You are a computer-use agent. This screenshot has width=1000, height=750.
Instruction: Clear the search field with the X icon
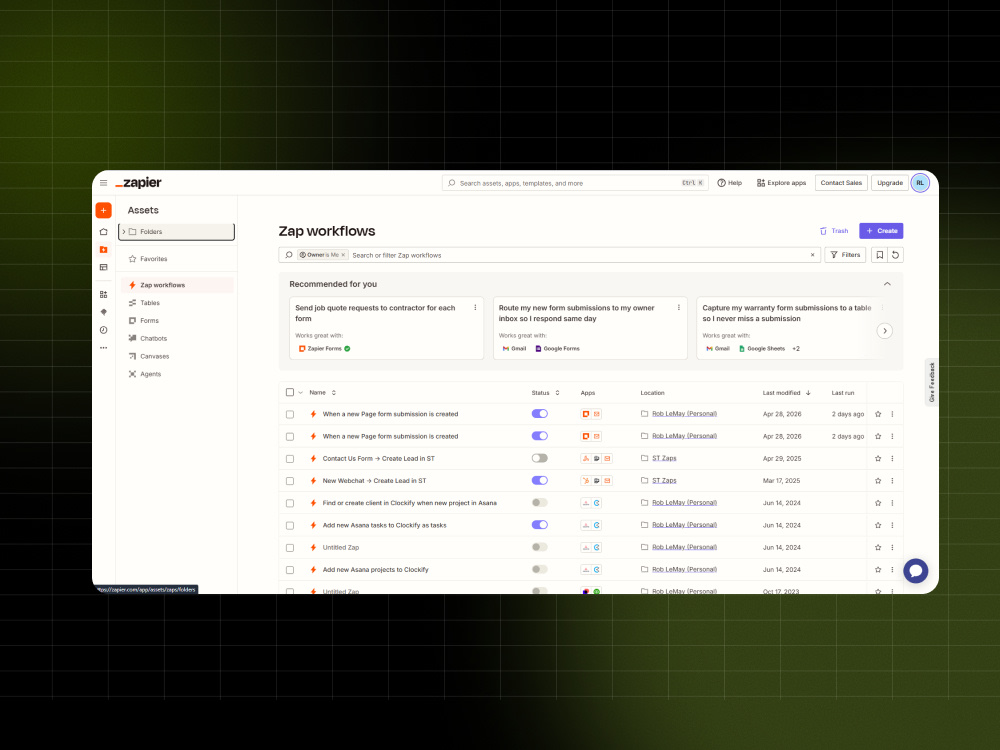click(x=812, y=255)
